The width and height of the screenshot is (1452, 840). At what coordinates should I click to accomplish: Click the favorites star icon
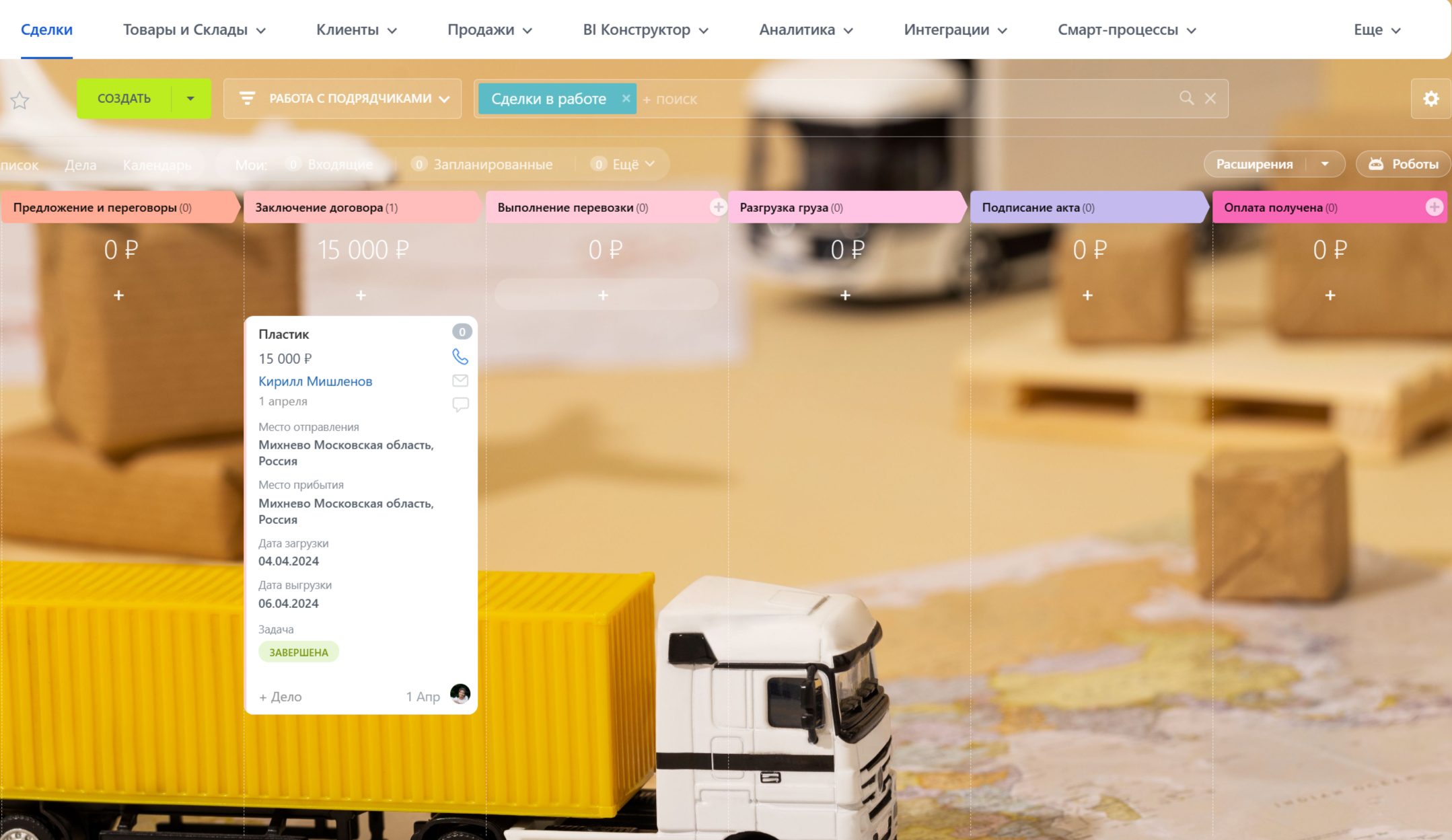pos(20,100)
